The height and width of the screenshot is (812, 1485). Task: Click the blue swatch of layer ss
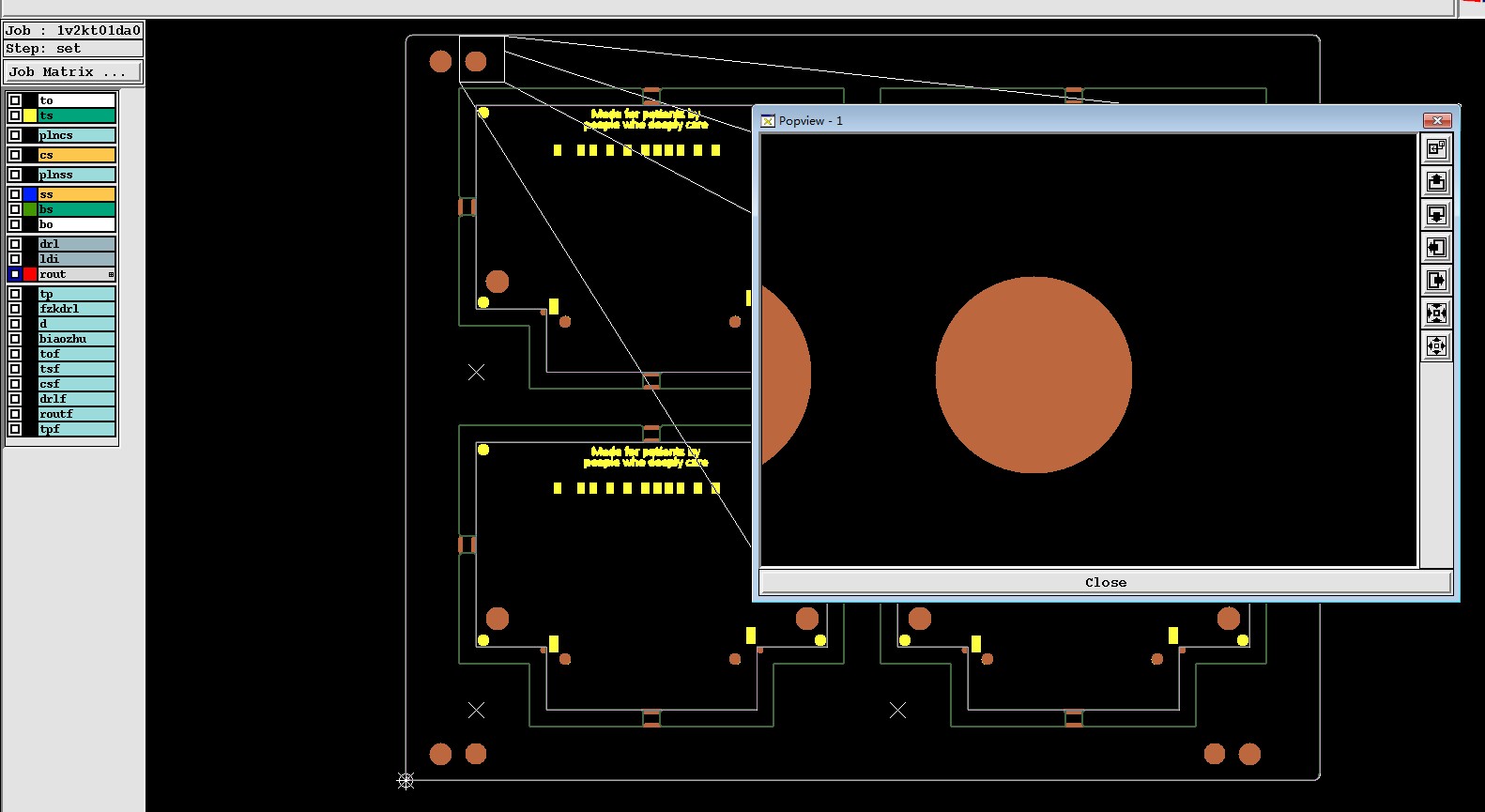(x=30, y=194)
